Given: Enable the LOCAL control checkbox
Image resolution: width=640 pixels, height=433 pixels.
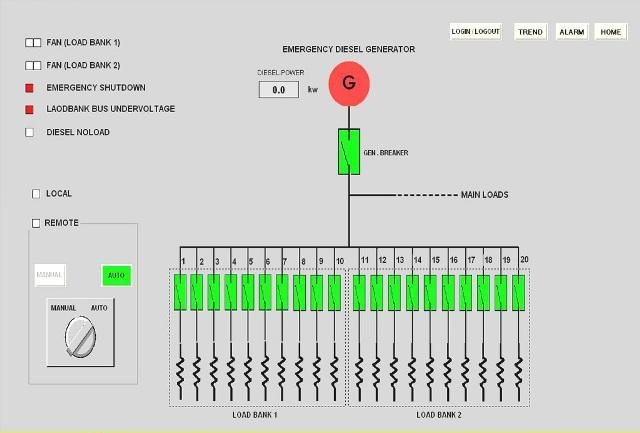Looking at the screenshot, I should [37, 194].
